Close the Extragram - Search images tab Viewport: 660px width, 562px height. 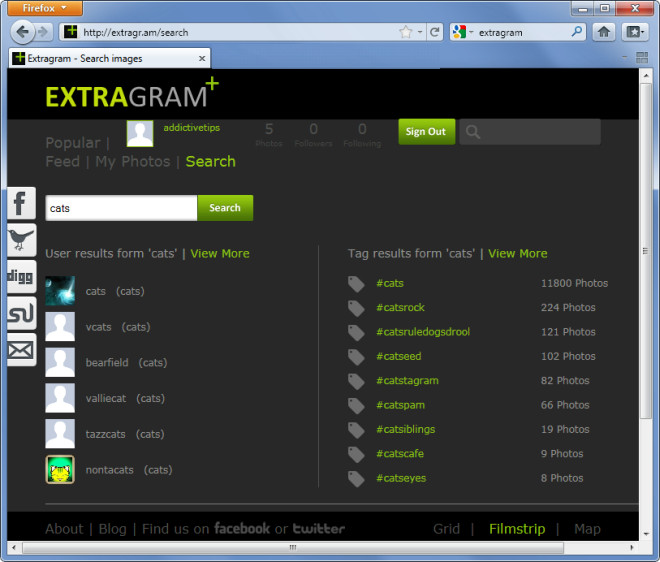(202, 59)
